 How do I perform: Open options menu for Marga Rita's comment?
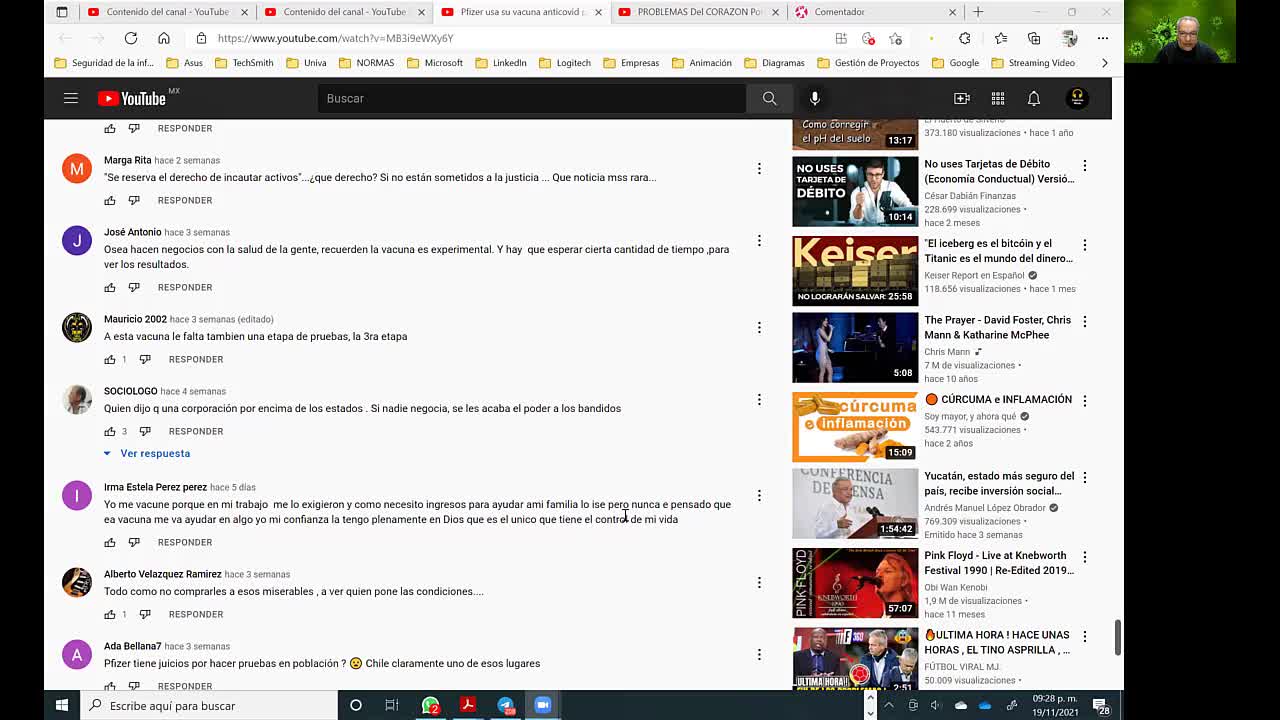tap(759, 168)
